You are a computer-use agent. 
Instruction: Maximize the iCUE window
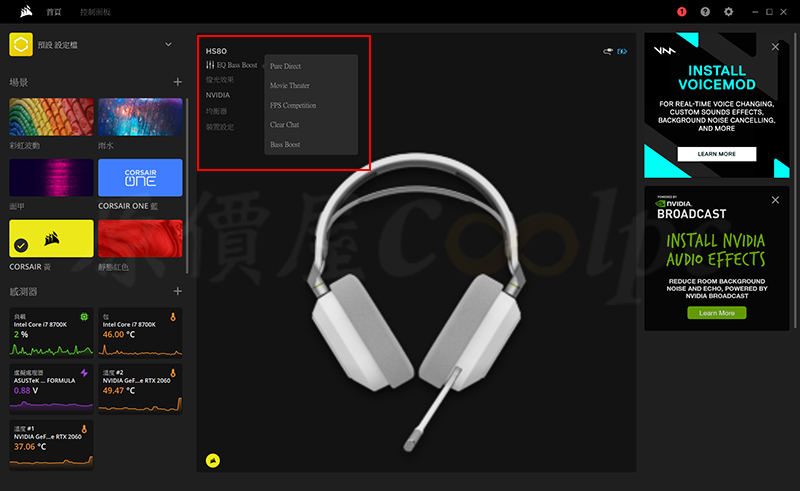click(769, 12)
